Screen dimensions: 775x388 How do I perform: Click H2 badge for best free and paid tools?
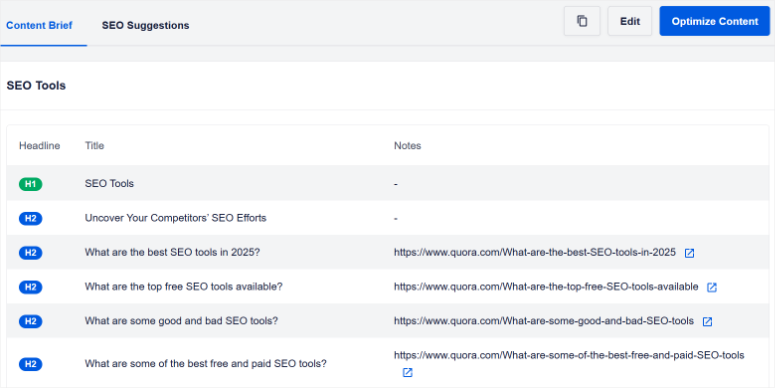click(31, 364)
